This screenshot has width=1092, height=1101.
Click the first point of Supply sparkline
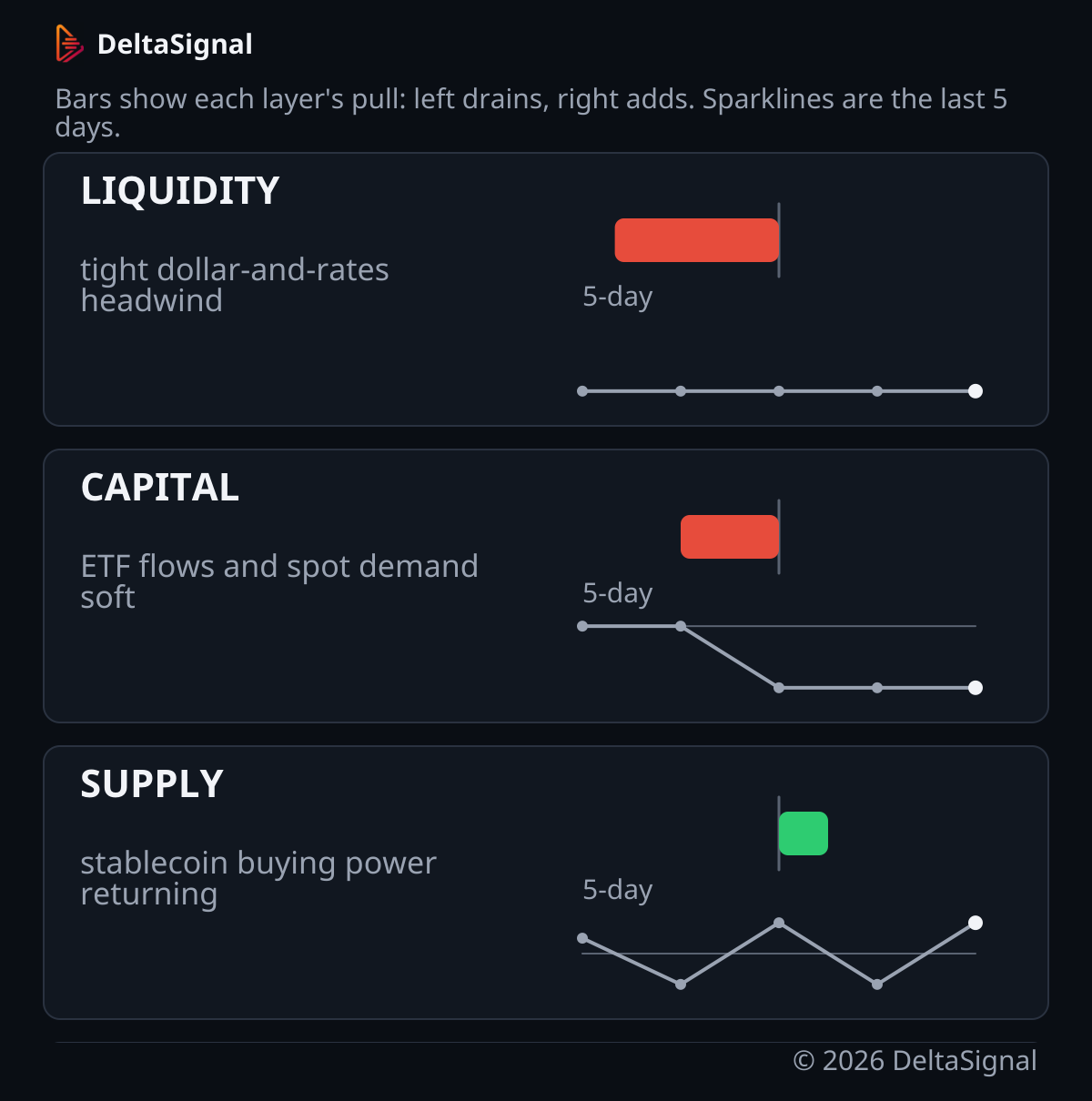pyautogui.click(x=582, y=938)
